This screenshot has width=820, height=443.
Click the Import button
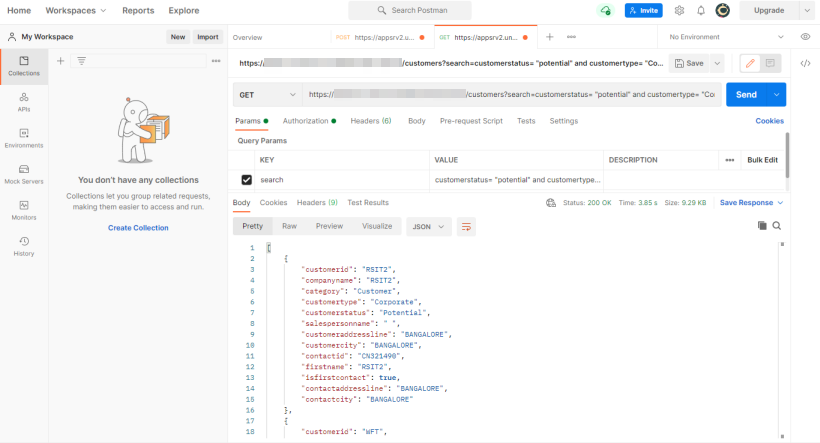(208, 37)
